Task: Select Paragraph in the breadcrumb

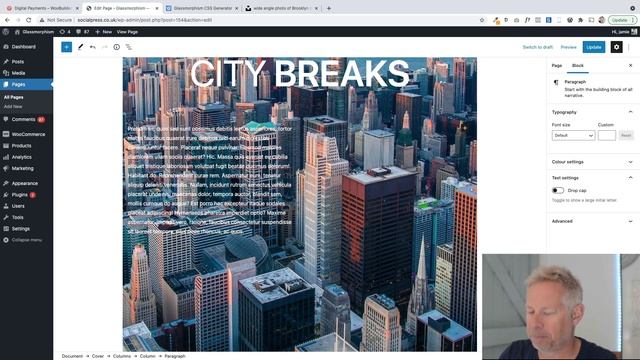Action: [175, 356]
